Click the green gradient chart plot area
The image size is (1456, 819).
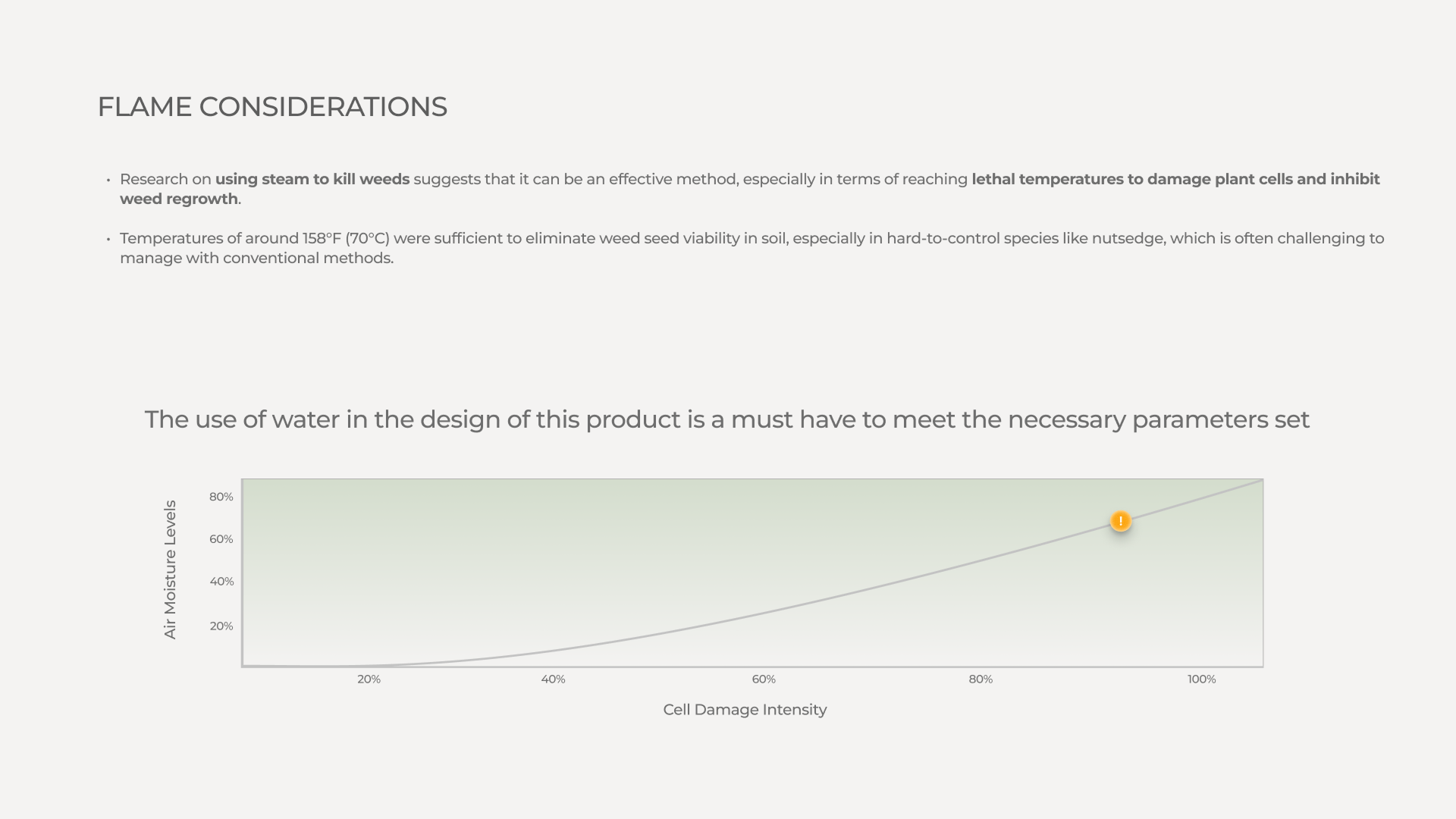(752, 573)
